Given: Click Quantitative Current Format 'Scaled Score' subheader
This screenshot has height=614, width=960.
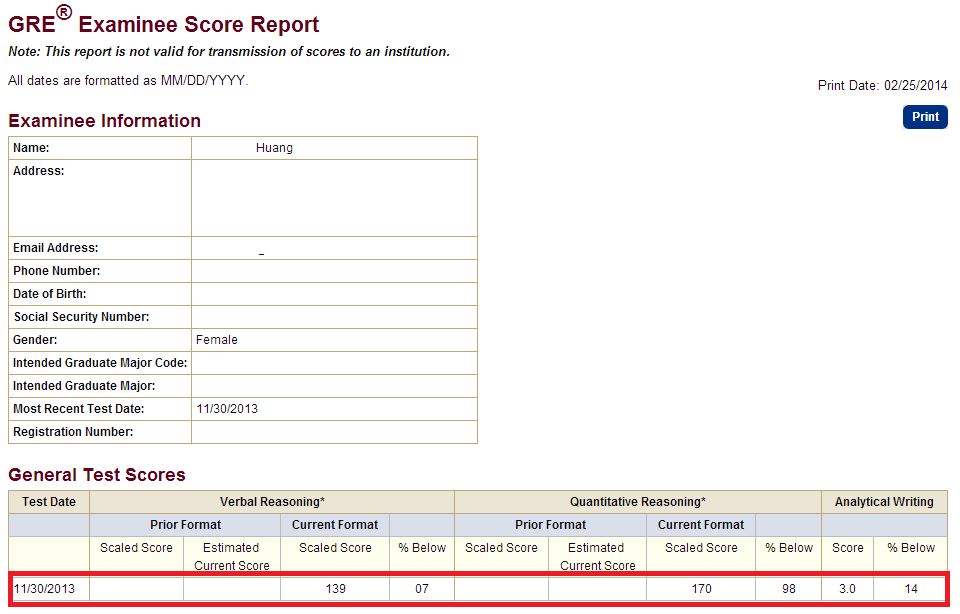Looking at the screenshot, I should (701, 548).
